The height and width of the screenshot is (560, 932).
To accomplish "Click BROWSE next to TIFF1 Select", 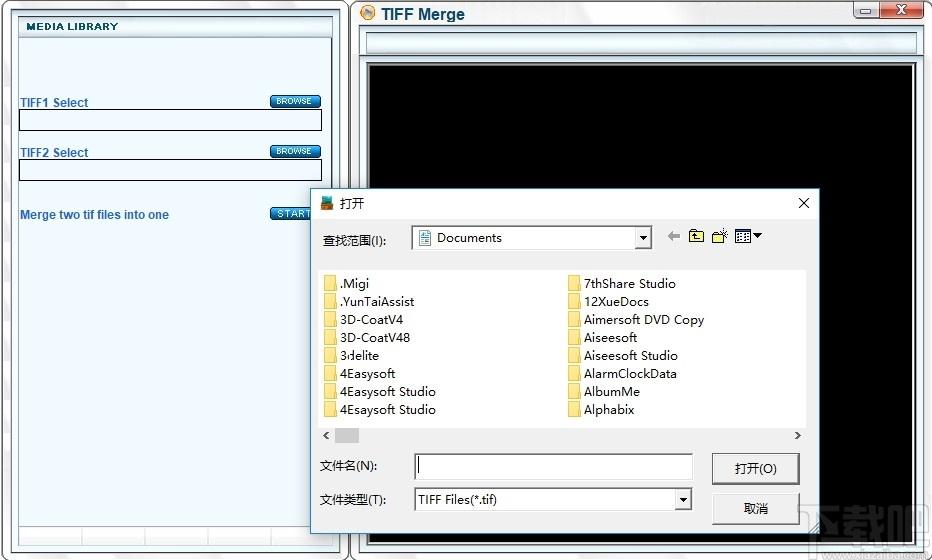I will (295, 101).
